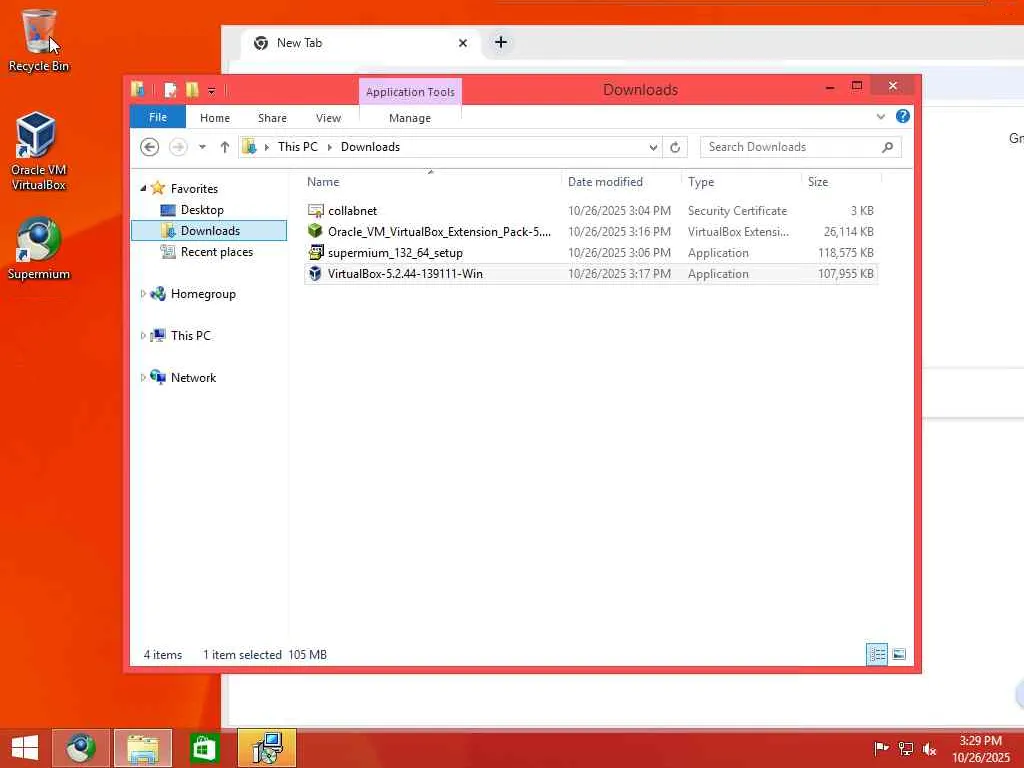Screen dimensions: 1024x768
Task: Select Homegroup in the navigation pane
Action: click(203, 294)
